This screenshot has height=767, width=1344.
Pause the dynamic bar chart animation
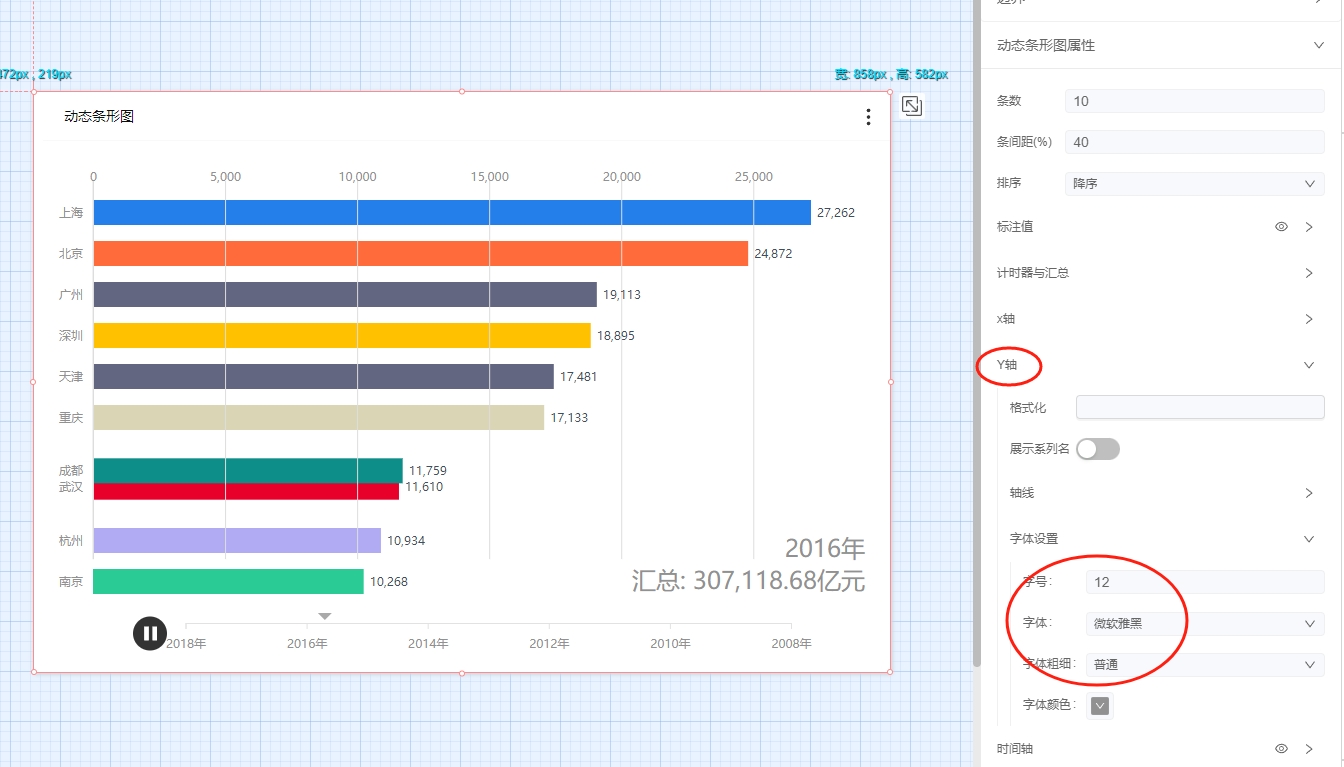pos(150,633)
